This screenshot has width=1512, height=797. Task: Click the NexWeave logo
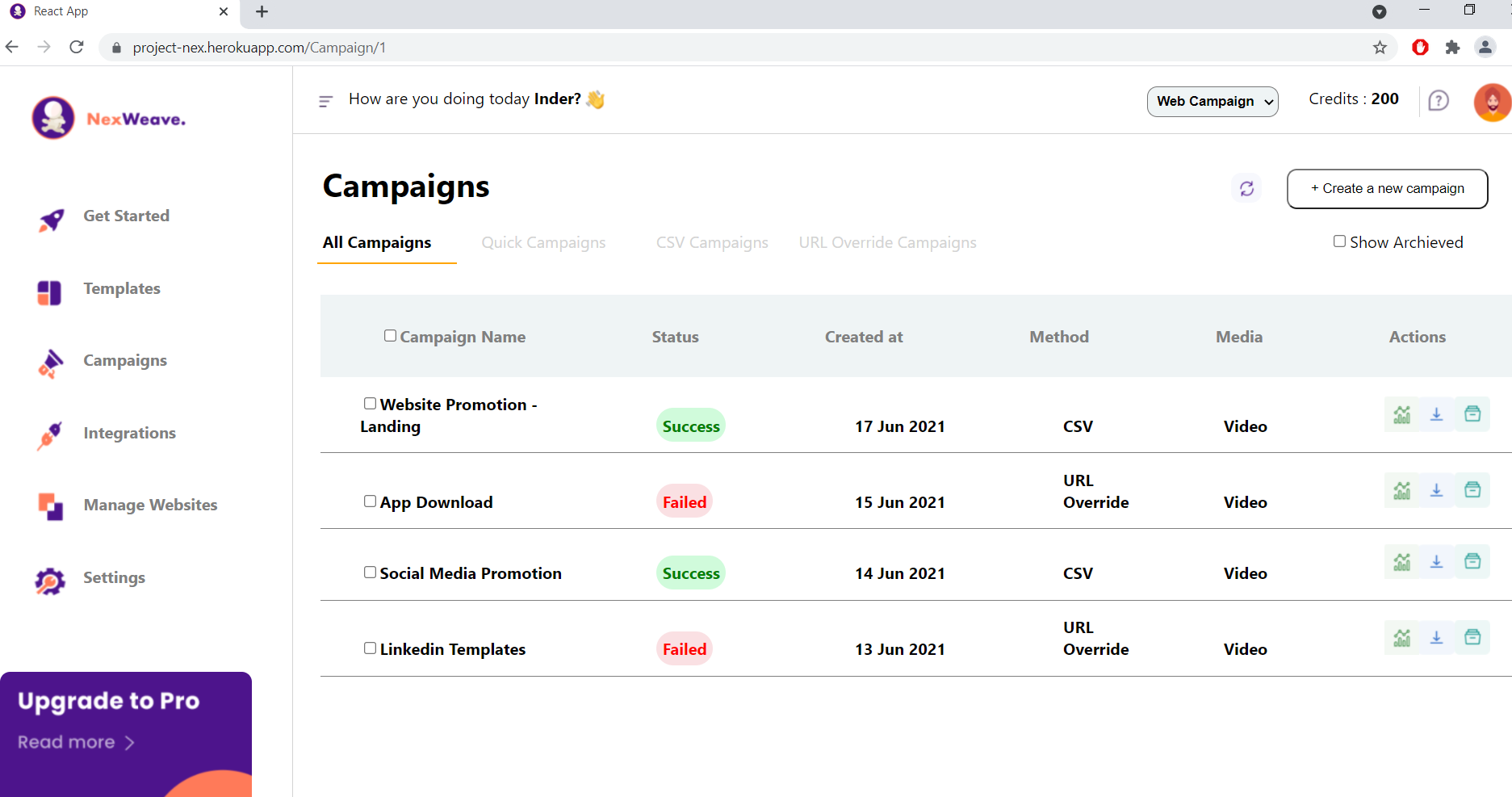[x=107, y=117]
